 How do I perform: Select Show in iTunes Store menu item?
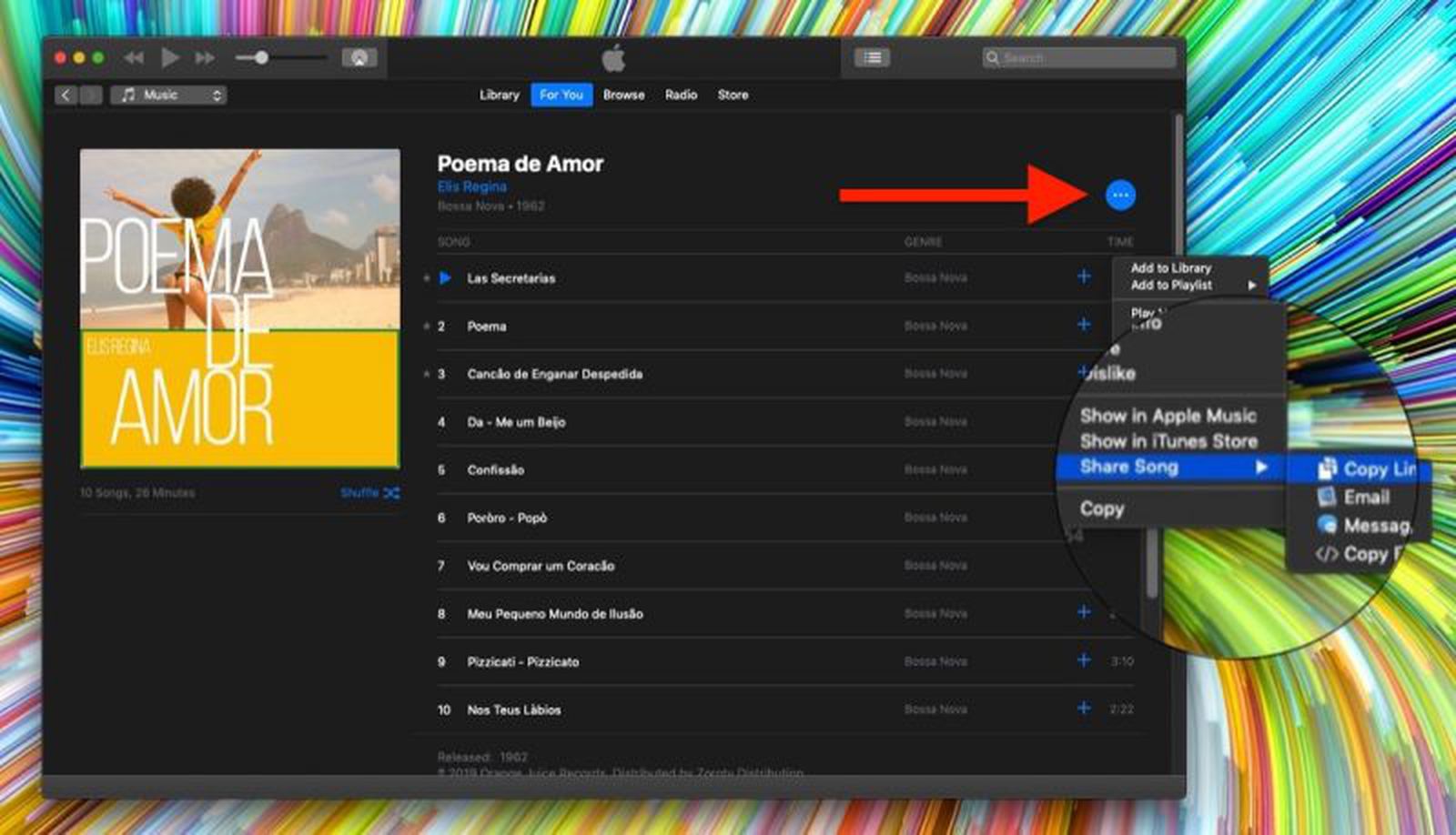[x=1168, y=442]
